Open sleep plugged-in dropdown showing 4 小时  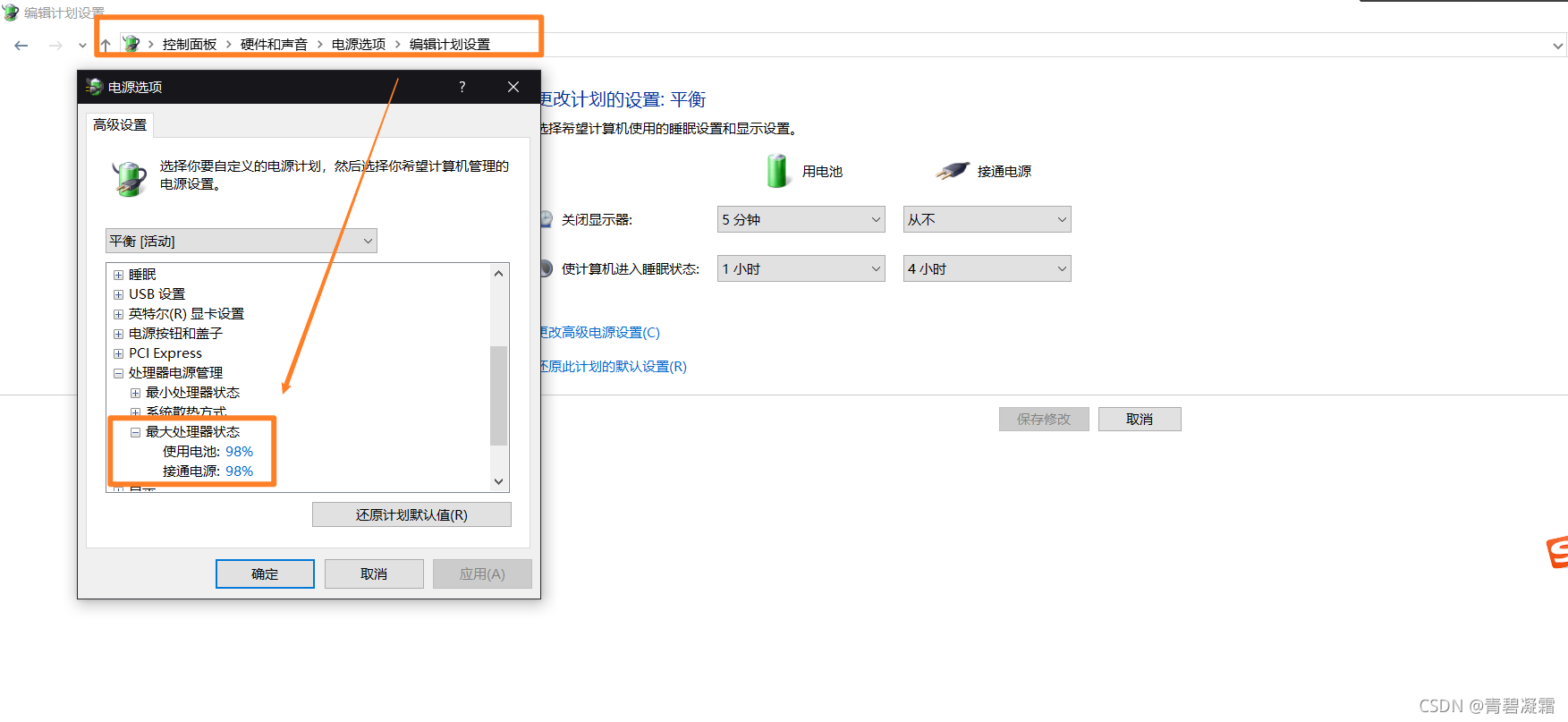987,268
